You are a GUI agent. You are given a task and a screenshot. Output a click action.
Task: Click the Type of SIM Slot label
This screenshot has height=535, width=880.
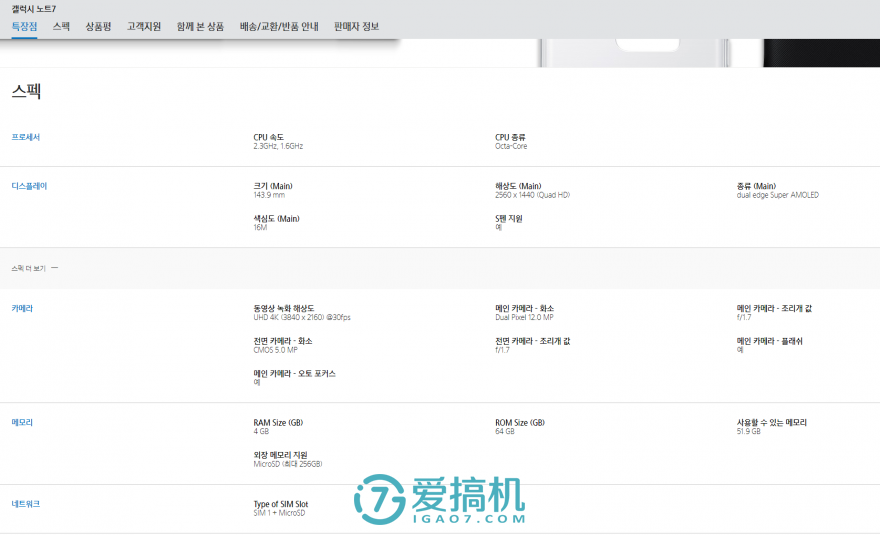coord(281,504)
